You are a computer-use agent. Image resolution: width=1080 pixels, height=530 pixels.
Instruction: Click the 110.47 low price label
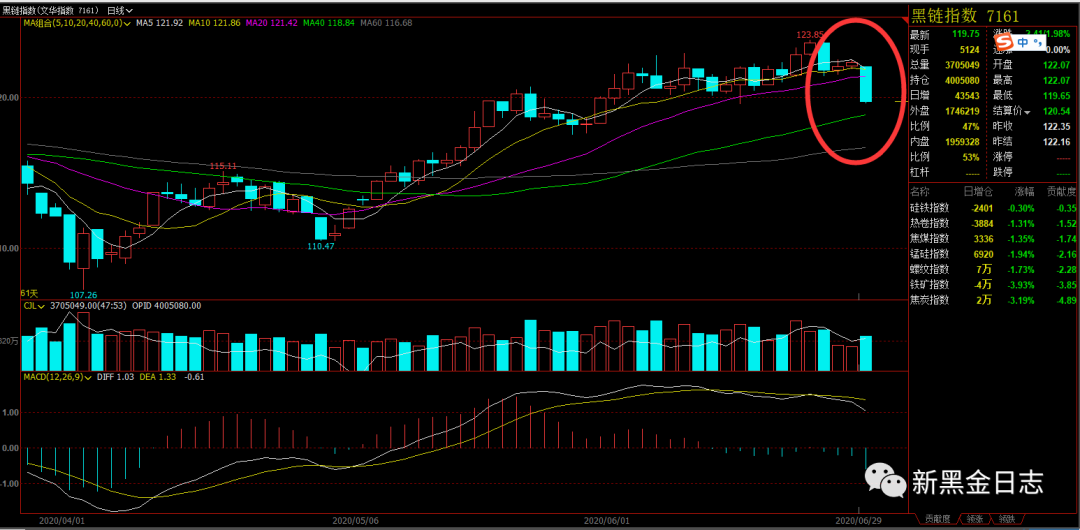[320, 245]
